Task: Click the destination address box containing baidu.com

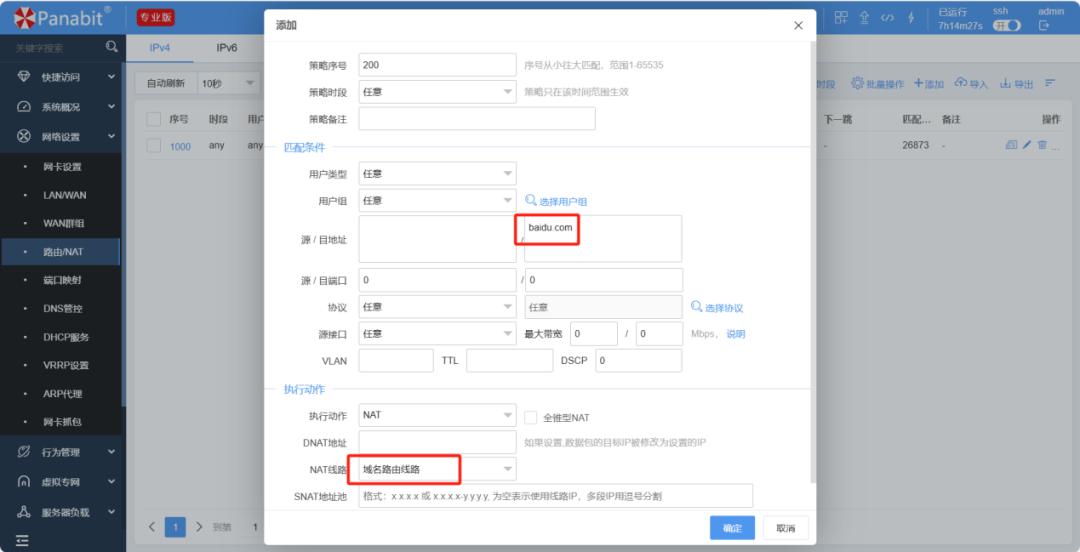Action: click(603, 238)
